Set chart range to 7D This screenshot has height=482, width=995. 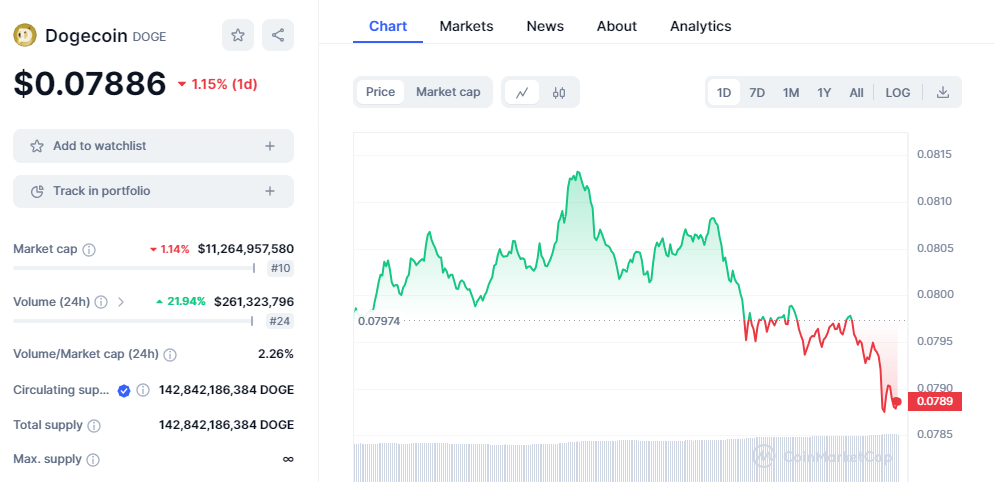pyautogui.click(x=757, y=93)
